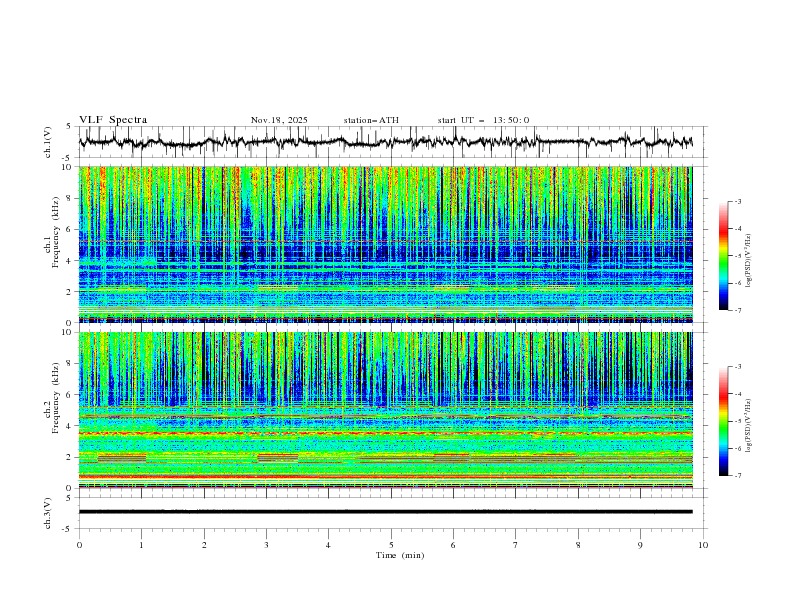Click the "8" kHz tick of ch.1 spectrogram
Image resolution: width=792 pixels, height=612 pixels.
tap(70, 198)
